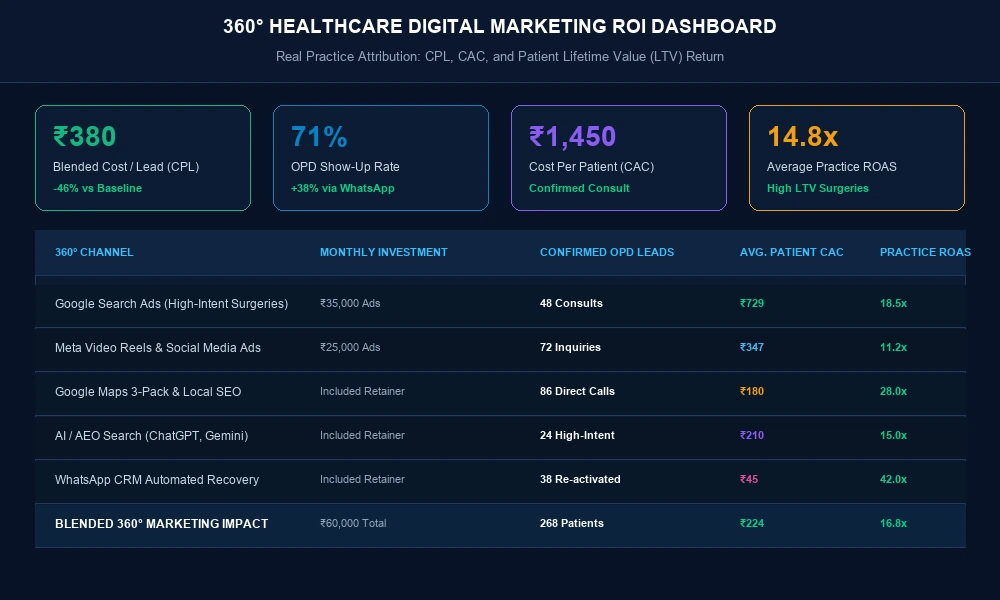Select the 'AI / AEO Search (ChatGPT, Gemini)' row name
The height and width of the screenshot is (600, 1000).
click(x=151, y=436)
